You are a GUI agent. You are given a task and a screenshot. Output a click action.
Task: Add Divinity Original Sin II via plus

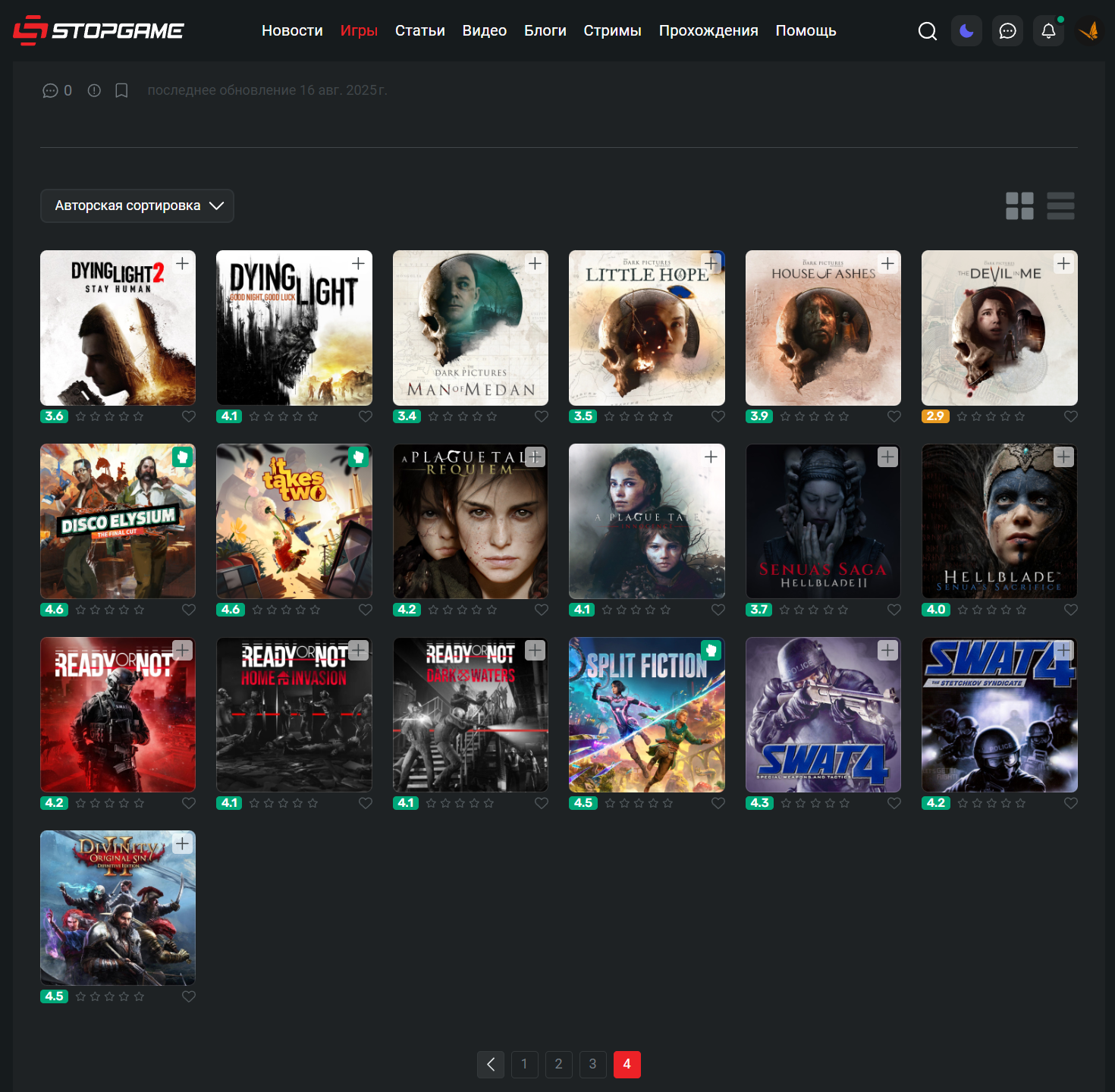[x=182, y=843]
